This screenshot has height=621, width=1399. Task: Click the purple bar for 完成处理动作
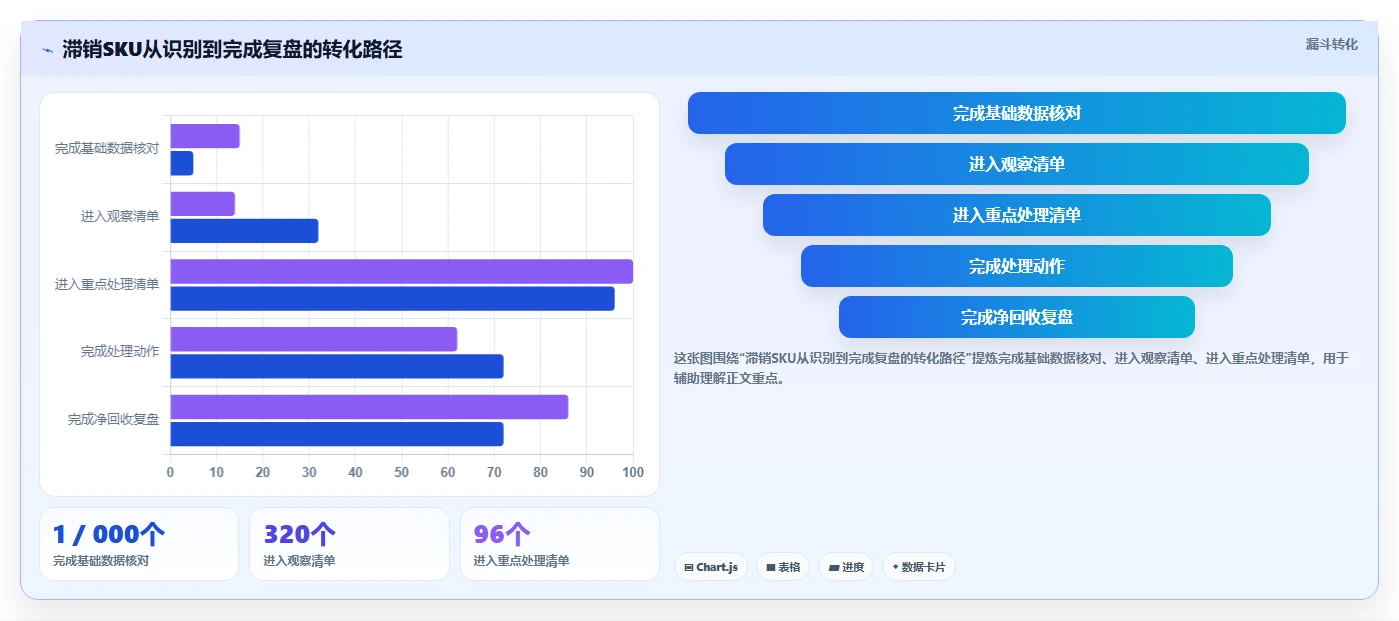click(x=314, y=339)
